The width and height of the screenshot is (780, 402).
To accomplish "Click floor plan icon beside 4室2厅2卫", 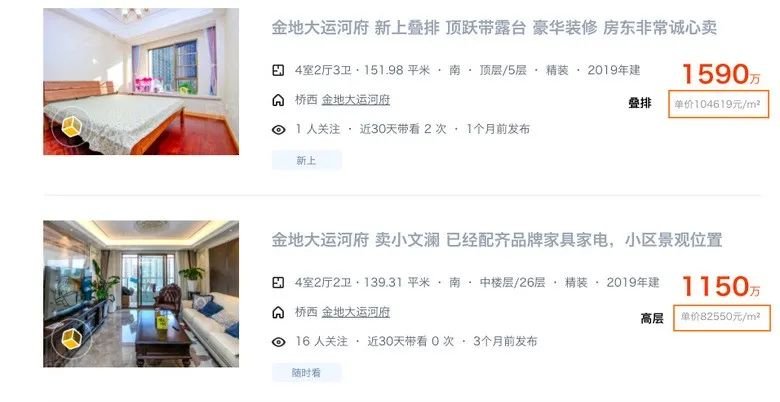I will 278,283.
